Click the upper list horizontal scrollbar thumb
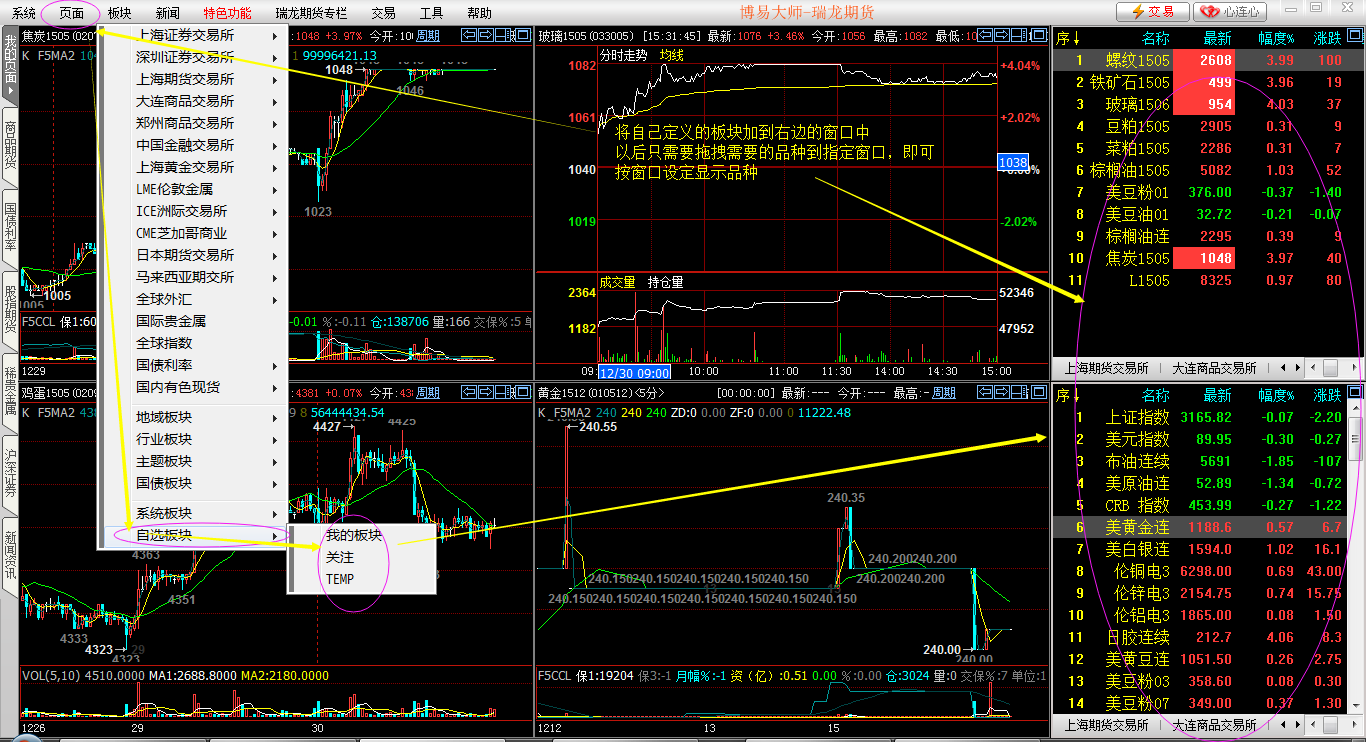This screenshot has height=742, width=1366. click(1330, 368)
